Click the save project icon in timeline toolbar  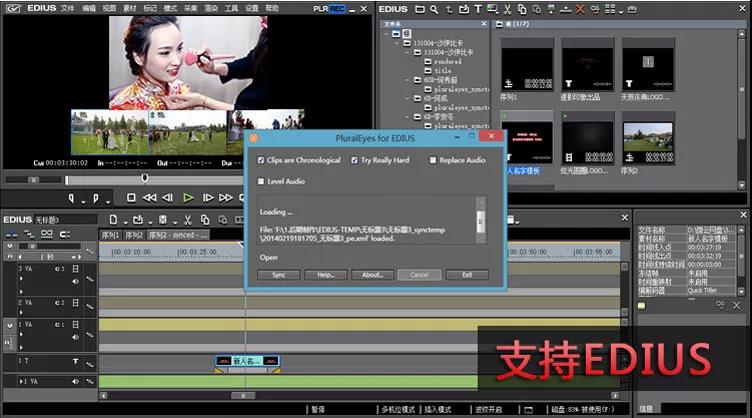(x=163, y=220)
